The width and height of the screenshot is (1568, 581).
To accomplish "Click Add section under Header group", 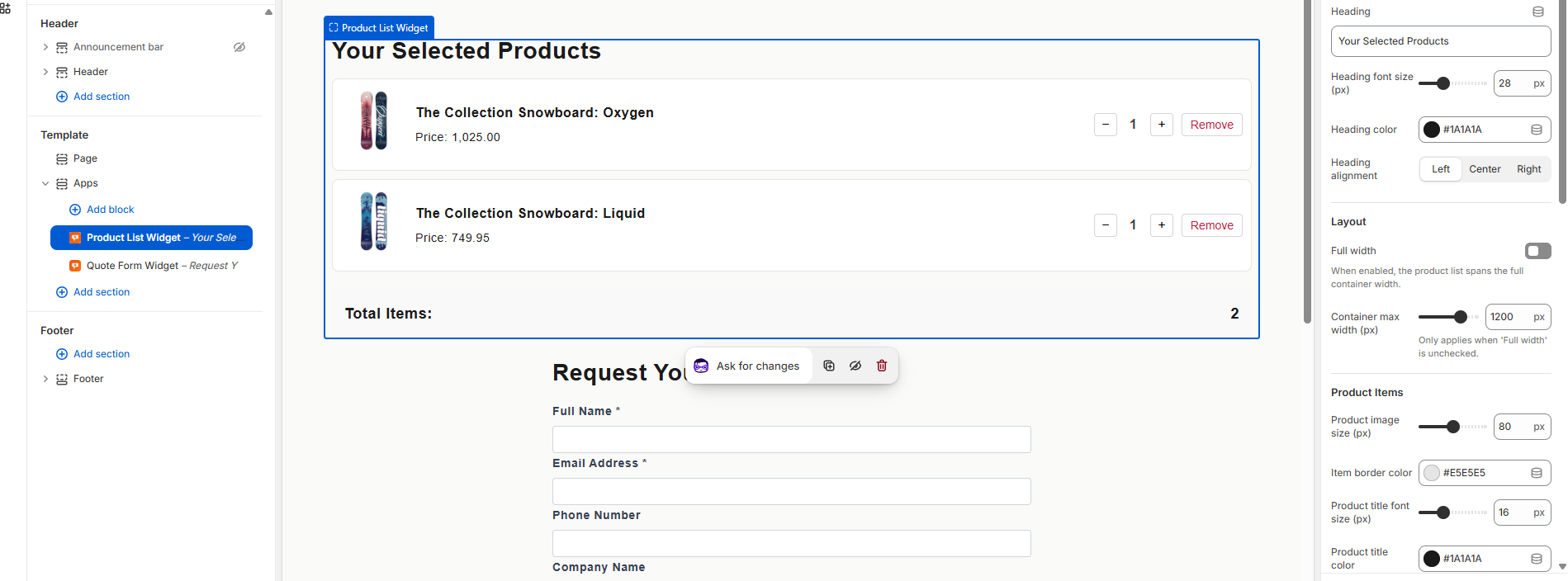I will click(92, 97).
